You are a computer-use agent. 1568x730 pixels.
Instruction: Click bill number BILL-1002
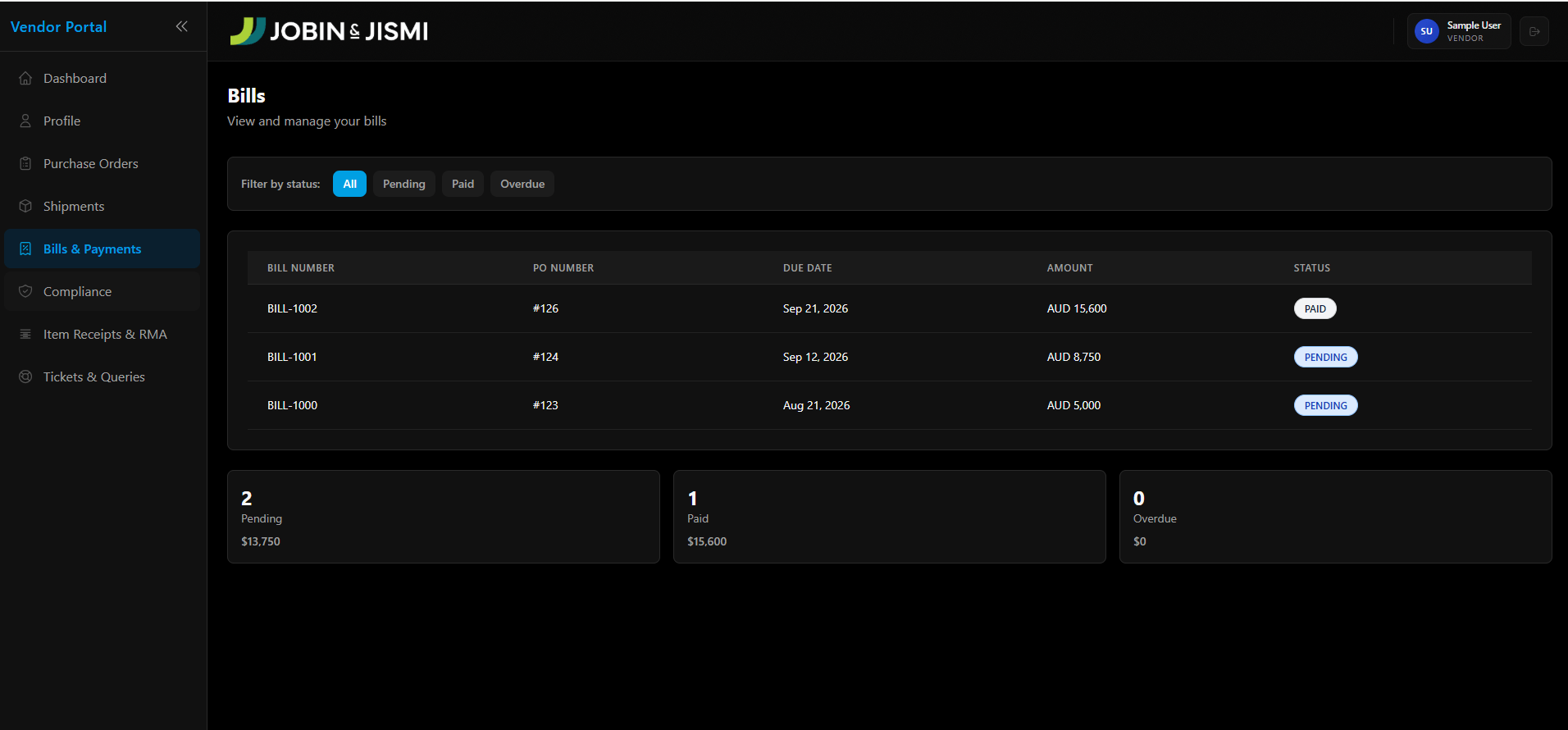coord(292,308)
